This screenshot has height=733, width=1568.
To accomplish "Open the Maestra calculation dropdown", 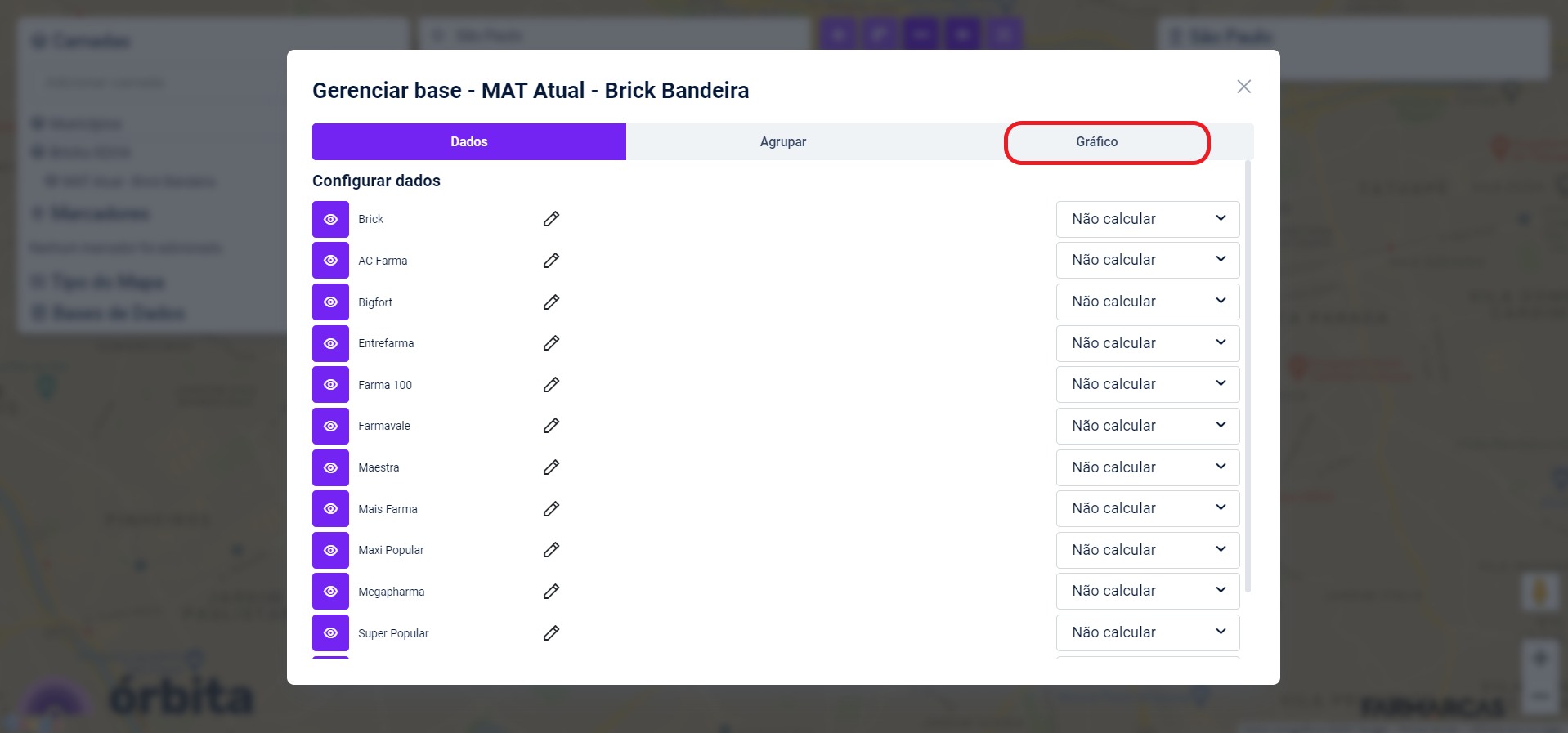I will pos(1147,467).
